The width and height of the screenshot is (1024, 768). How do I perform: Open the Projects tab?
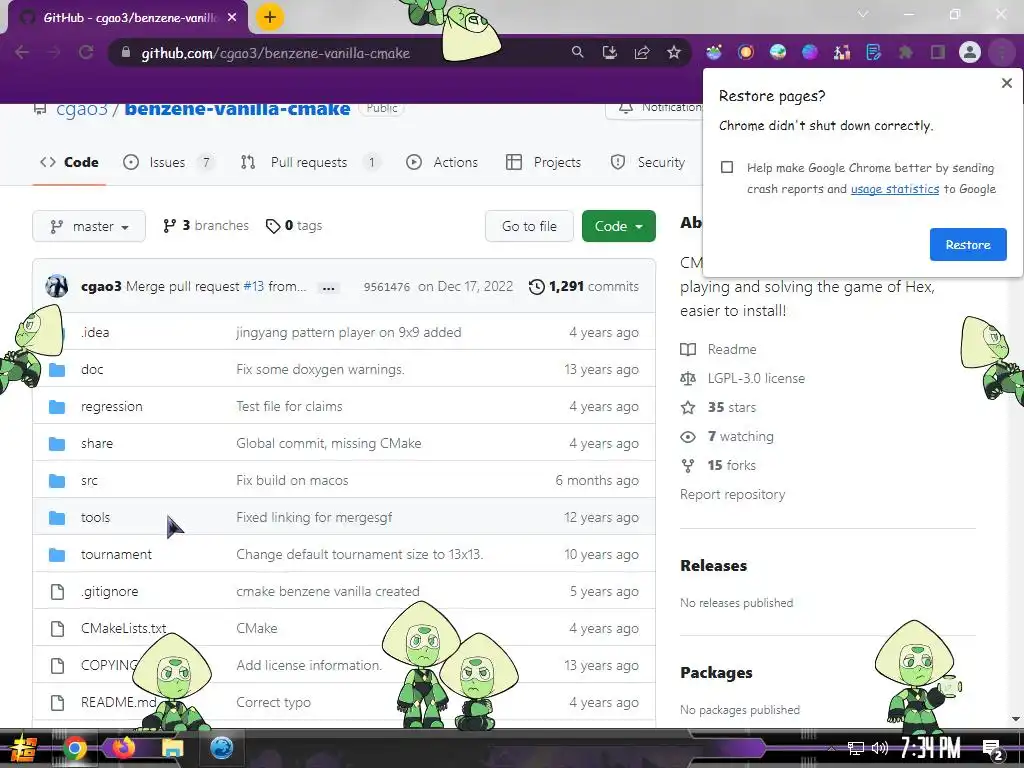point(543,162)
